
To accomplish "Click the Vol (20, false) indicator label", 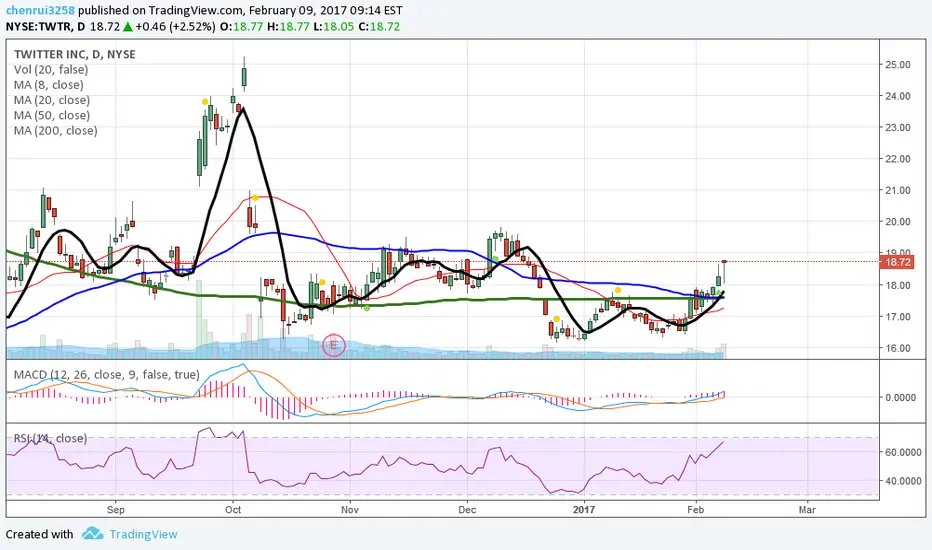I will click(x=51, y=70).
